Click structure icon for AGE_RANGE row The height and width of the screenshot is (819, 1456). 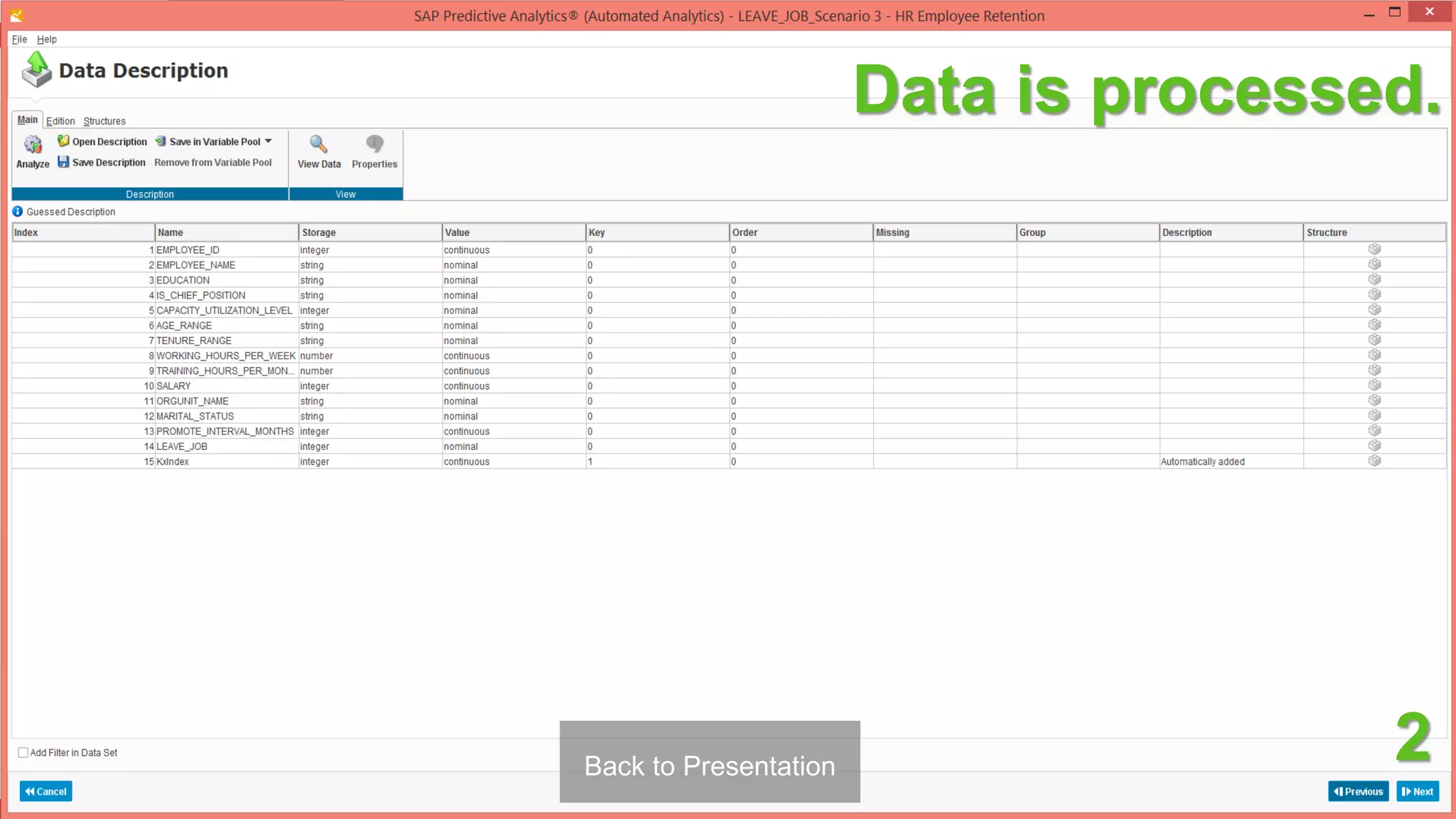(x=1374, y=325)
